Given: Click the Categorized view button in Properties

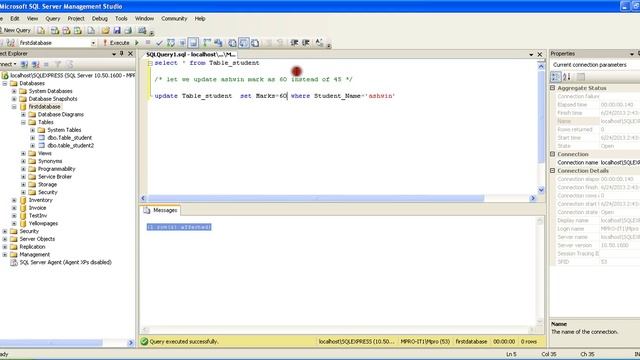Looking at the screenshot, I should click(x=556, y=76).
